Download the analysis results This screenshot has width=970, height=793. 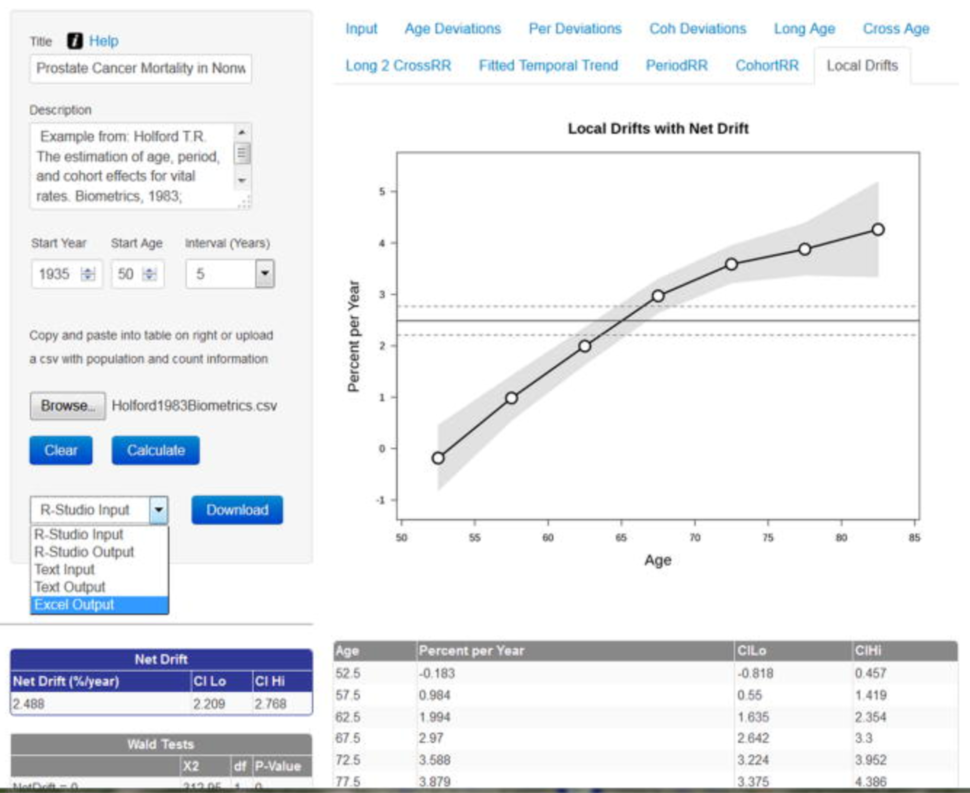[237, 510]
